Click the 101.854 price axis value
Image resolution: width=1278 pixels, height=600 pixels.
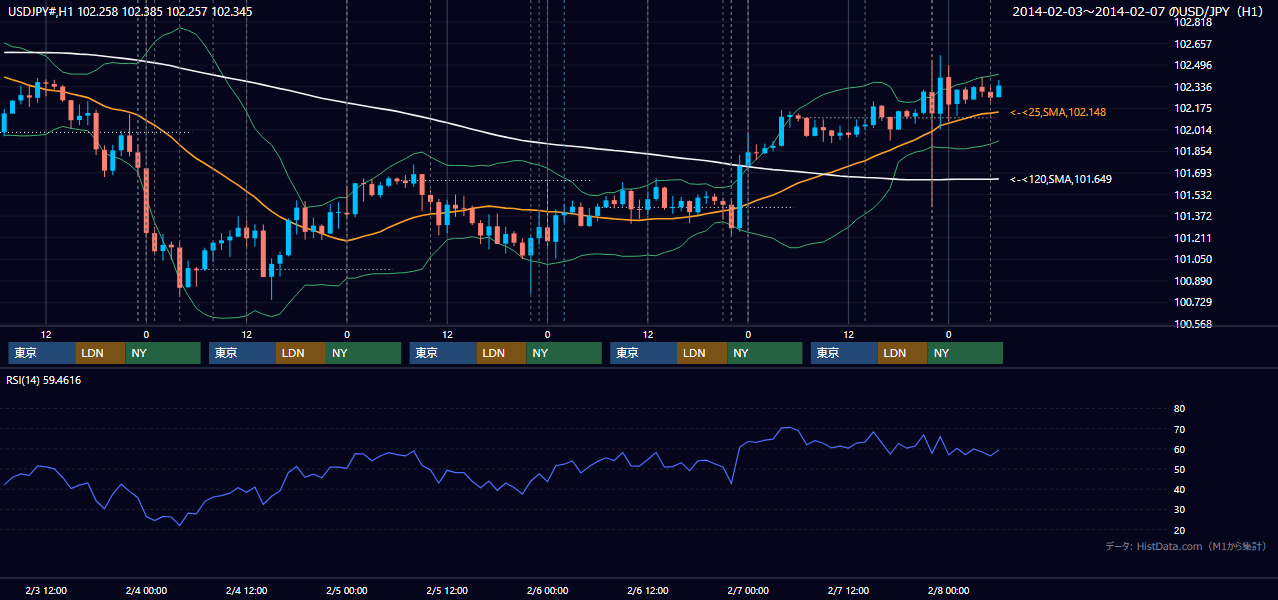(1192, 152)
